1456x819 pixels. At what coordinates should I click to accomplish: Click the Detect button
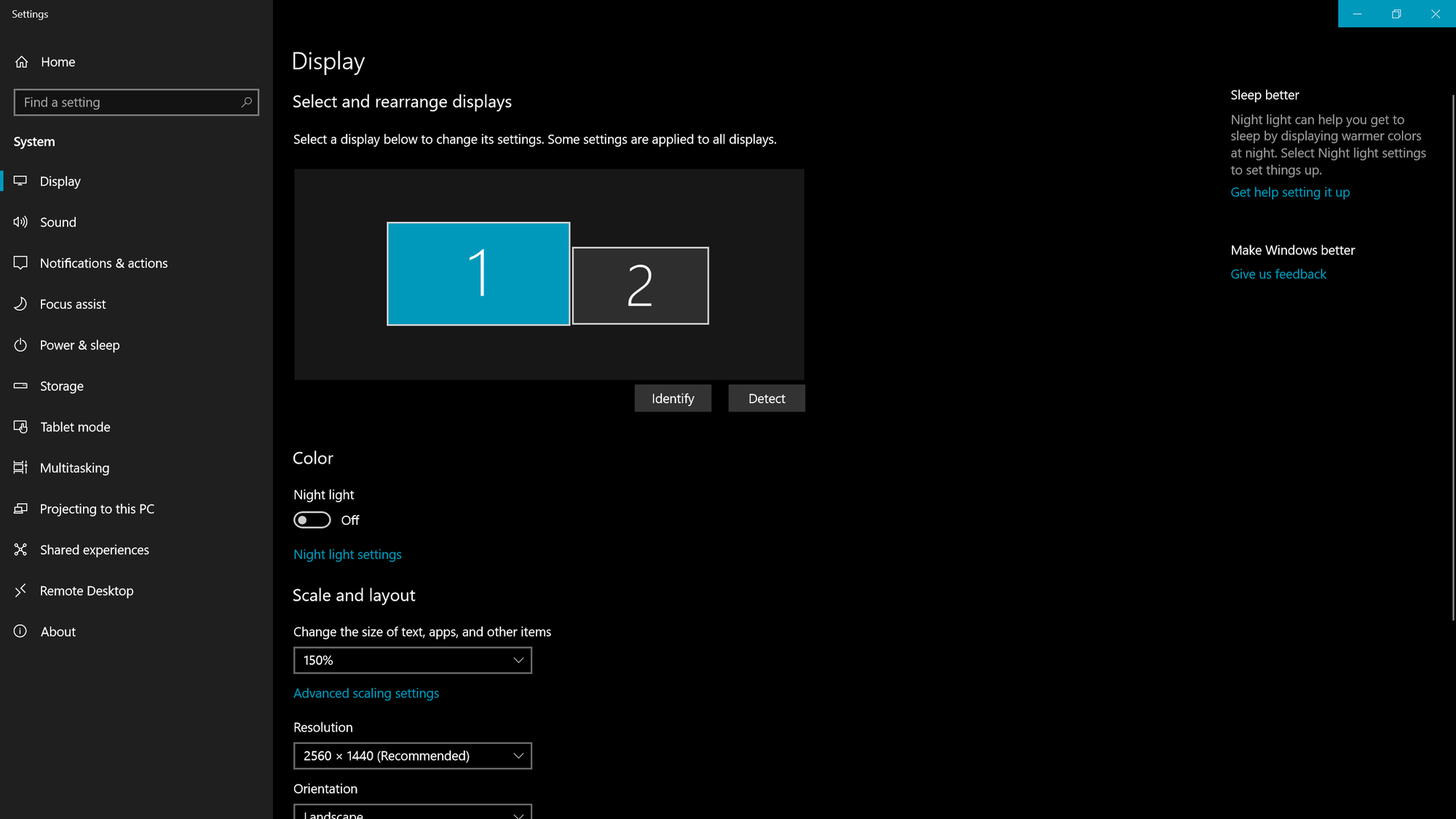767,398
